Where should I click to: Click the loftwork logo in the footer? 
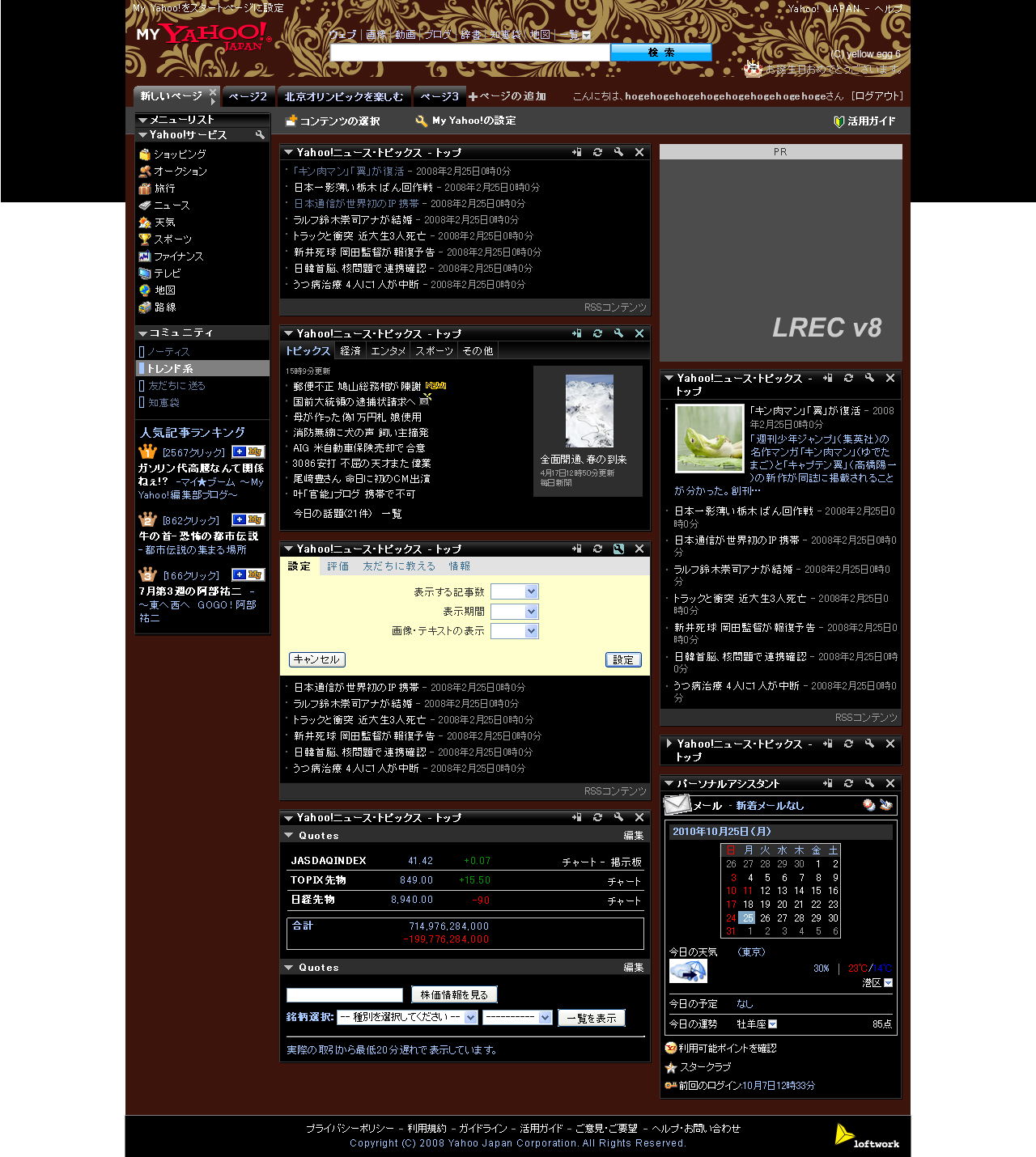point(866,1136)
